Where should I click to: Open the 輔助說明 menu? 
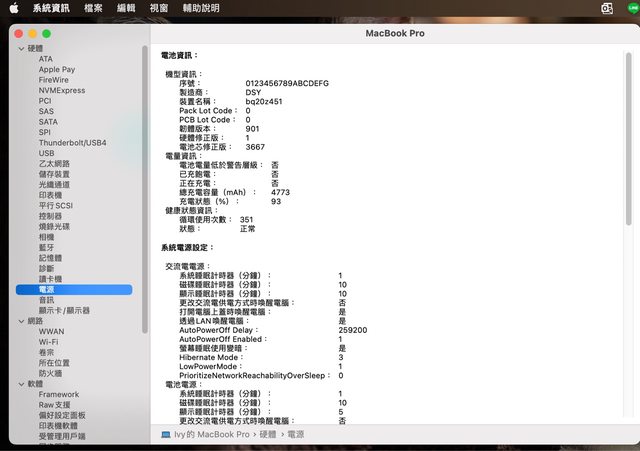[x=201, y=8]
